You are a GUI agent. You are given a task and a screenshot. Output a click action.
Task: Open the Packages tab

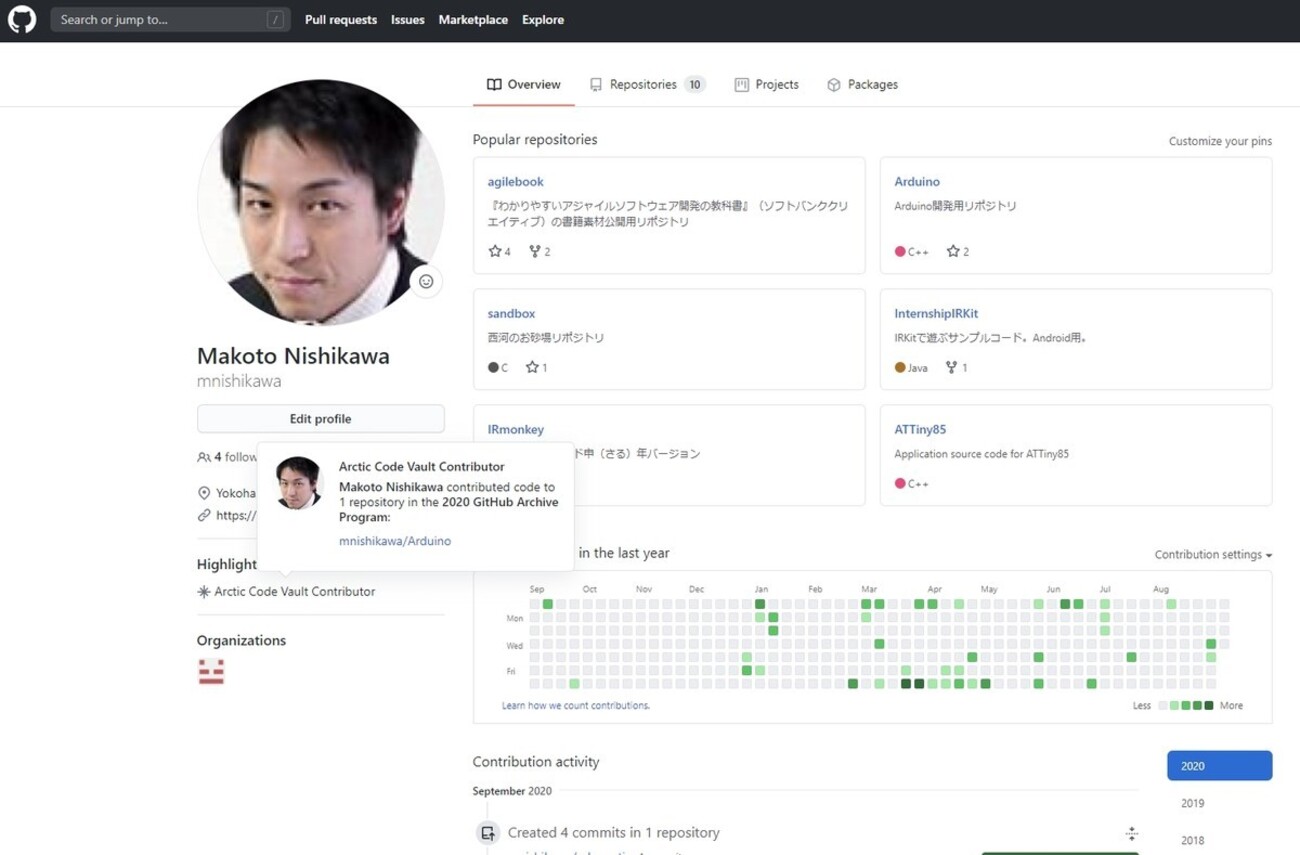coord(862,85)
